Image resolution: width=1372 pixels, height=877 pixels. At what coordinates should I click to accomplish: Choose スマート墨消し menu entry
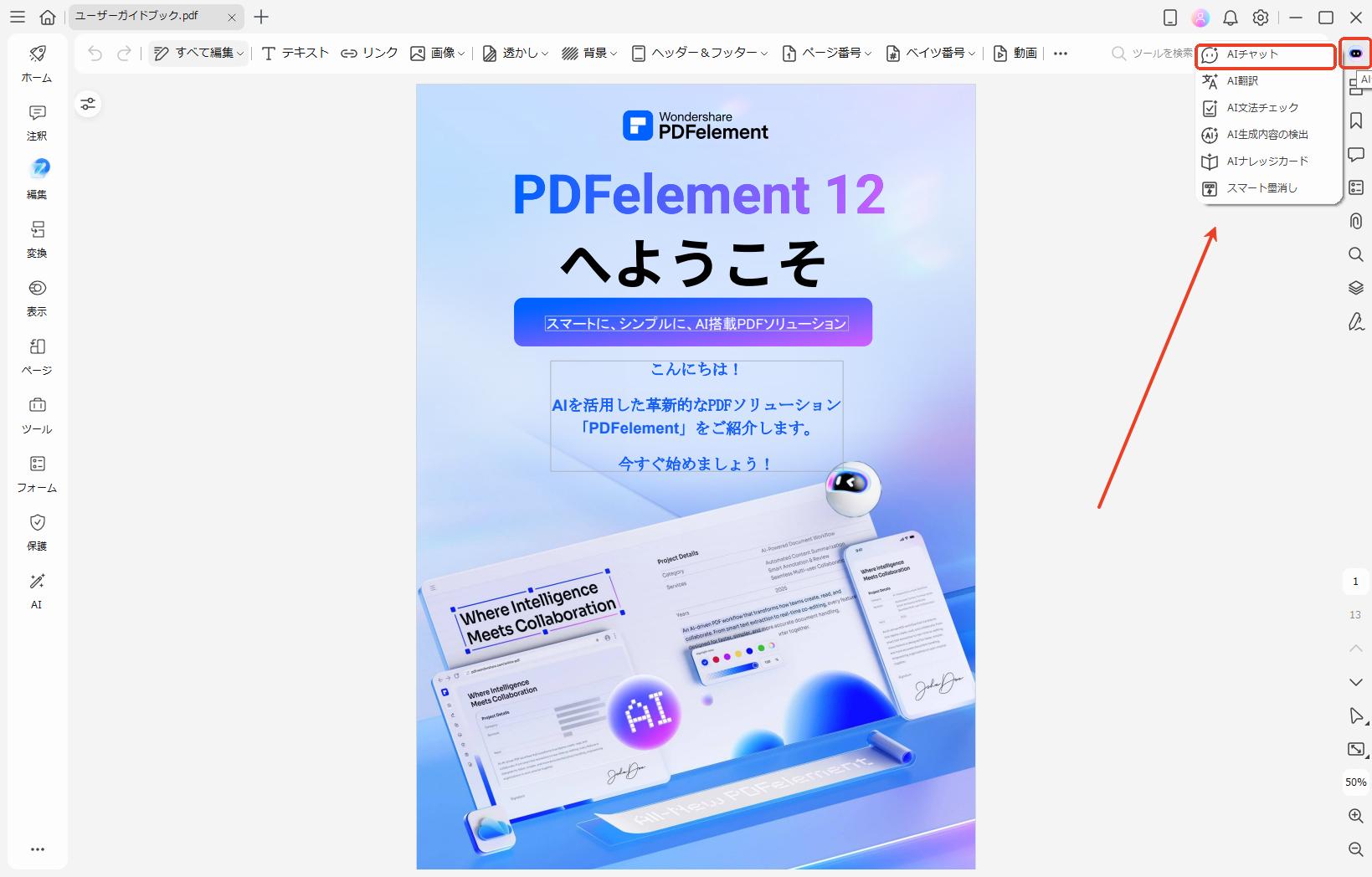(x=1262, y=188)
